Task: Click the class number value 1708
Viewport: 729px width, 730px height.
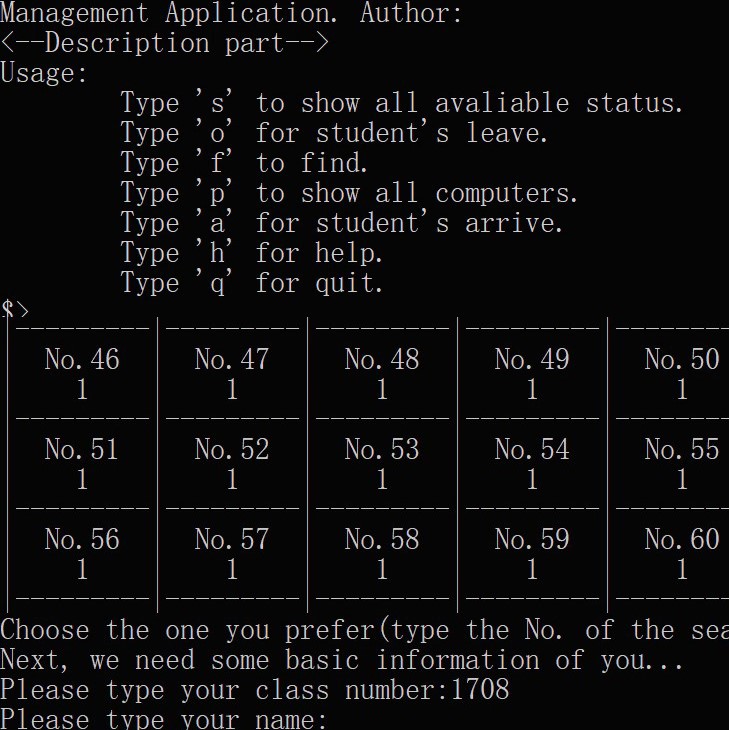Action: point(480,690)
